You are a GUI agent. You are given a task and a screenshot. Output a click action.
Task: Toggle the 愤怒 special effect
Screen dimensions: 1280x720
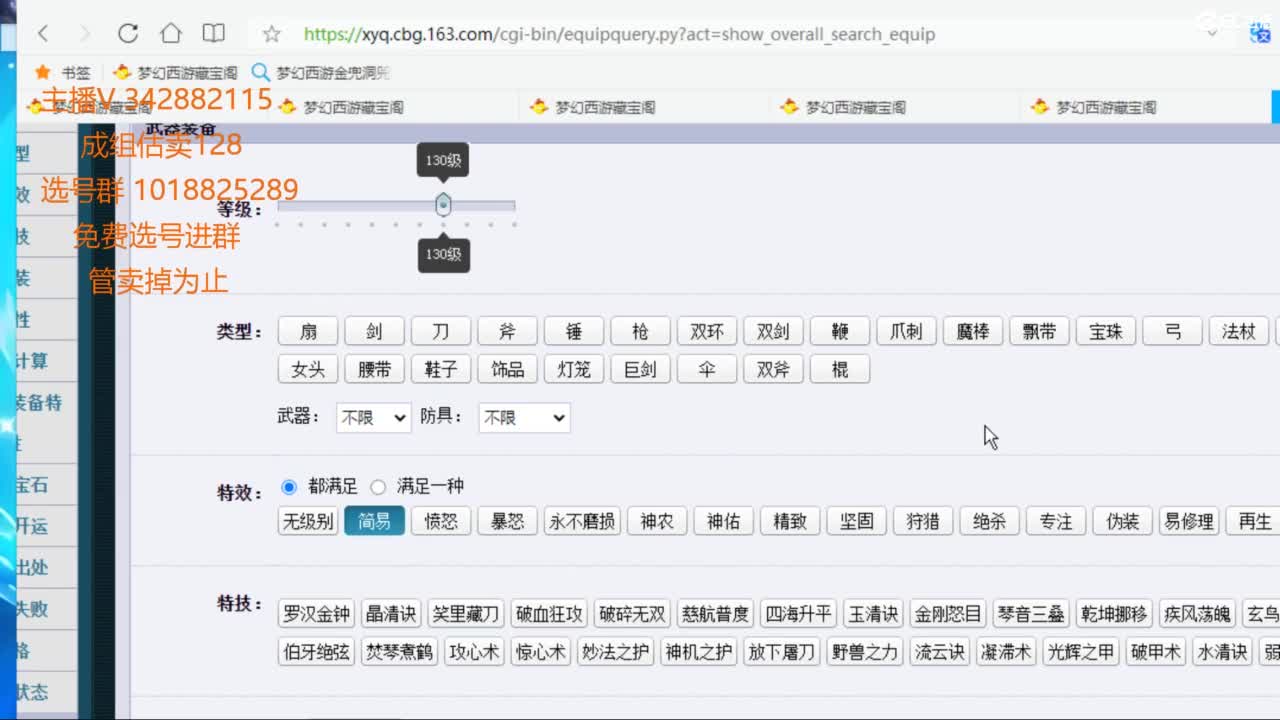tap(441, 521)
